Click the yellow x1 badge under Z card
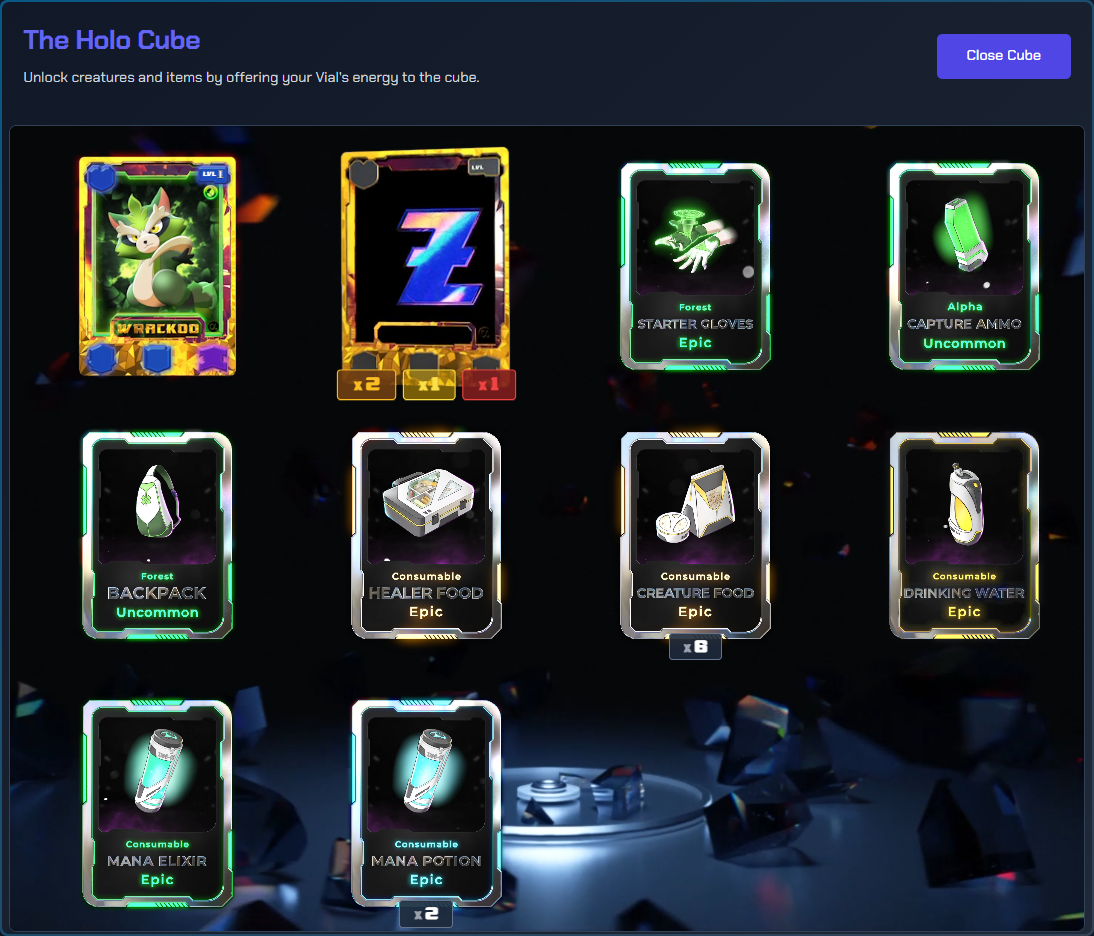Image resolution: width=1094 pixels, height=936 pixels. point(429,384)
